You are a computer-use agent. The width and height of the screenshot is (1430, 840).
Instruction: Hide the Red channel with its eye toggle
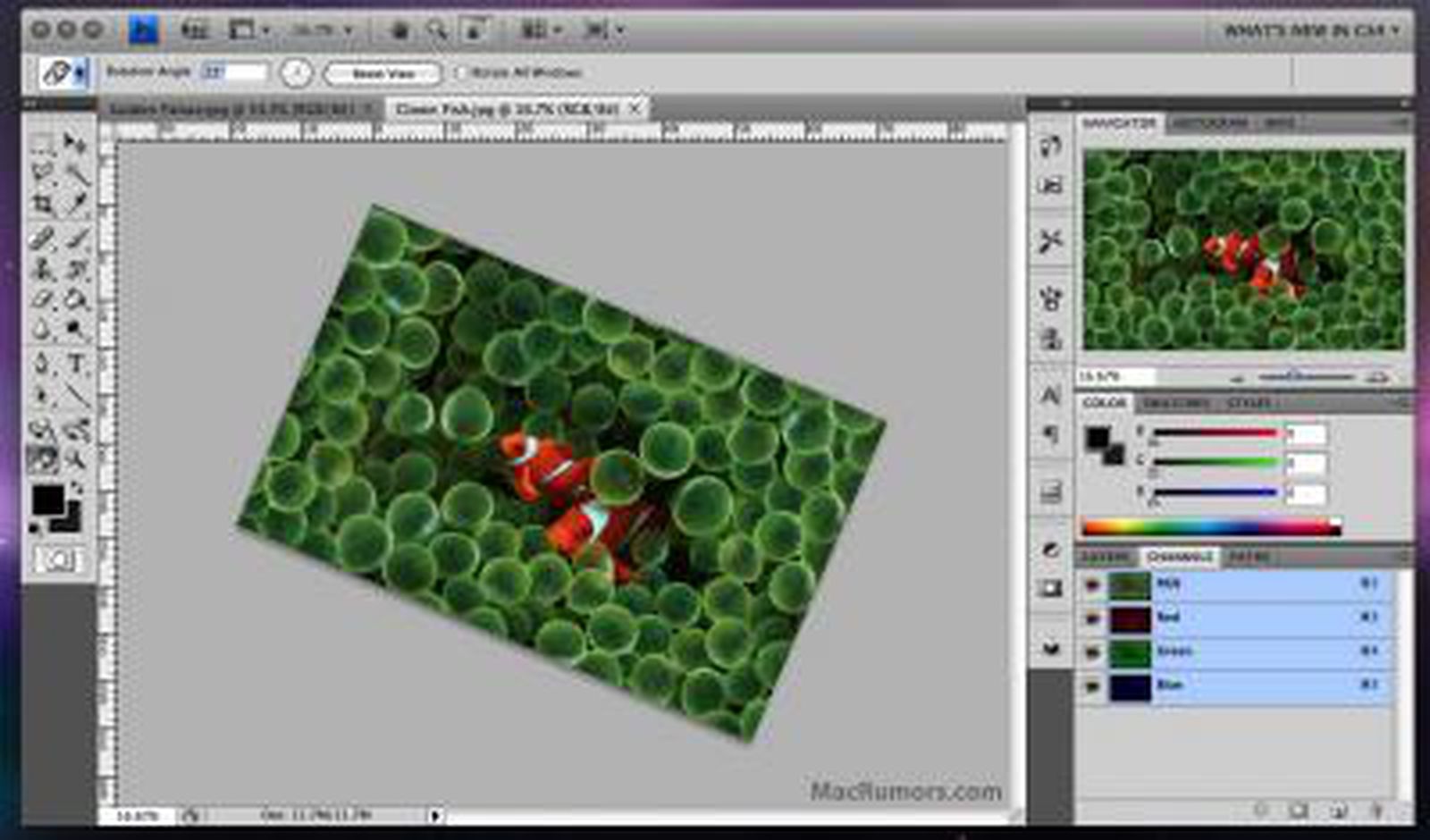(1092, 617)
